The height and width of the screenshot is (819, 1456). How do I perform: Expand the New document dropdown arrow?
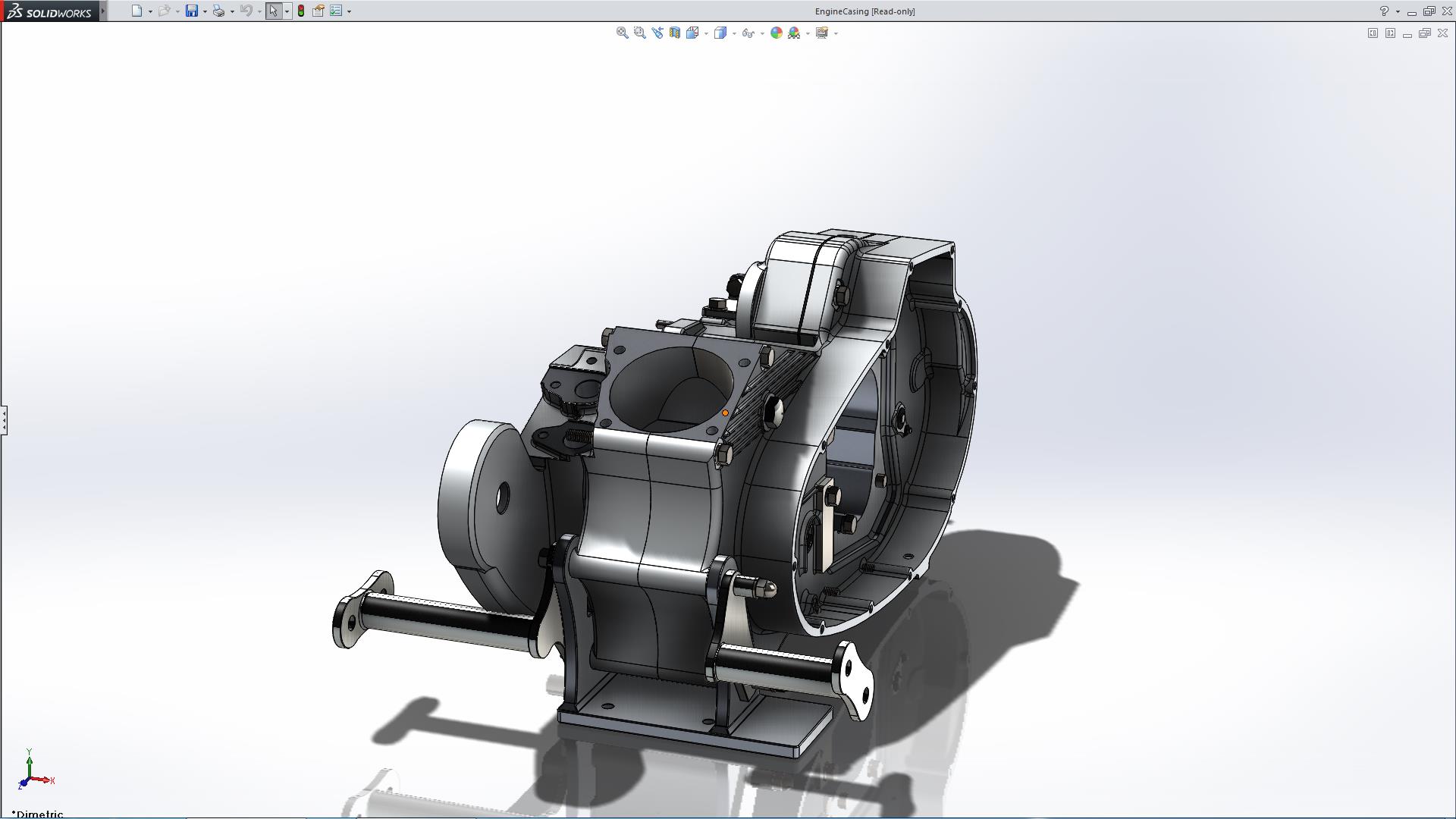[150, 11]
